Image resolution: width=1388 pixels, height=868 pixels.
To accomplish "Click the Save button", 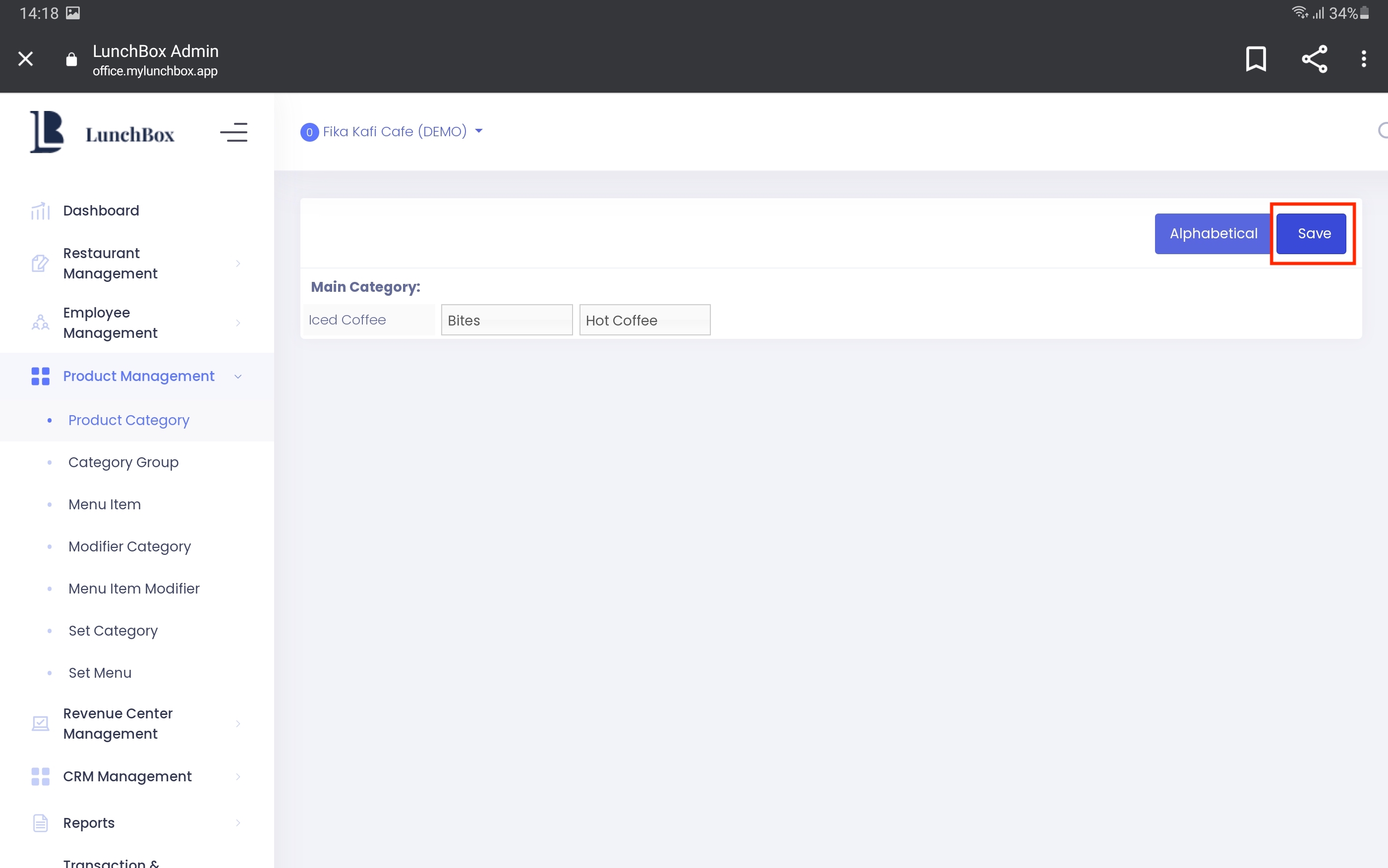I will point(1313,234).
